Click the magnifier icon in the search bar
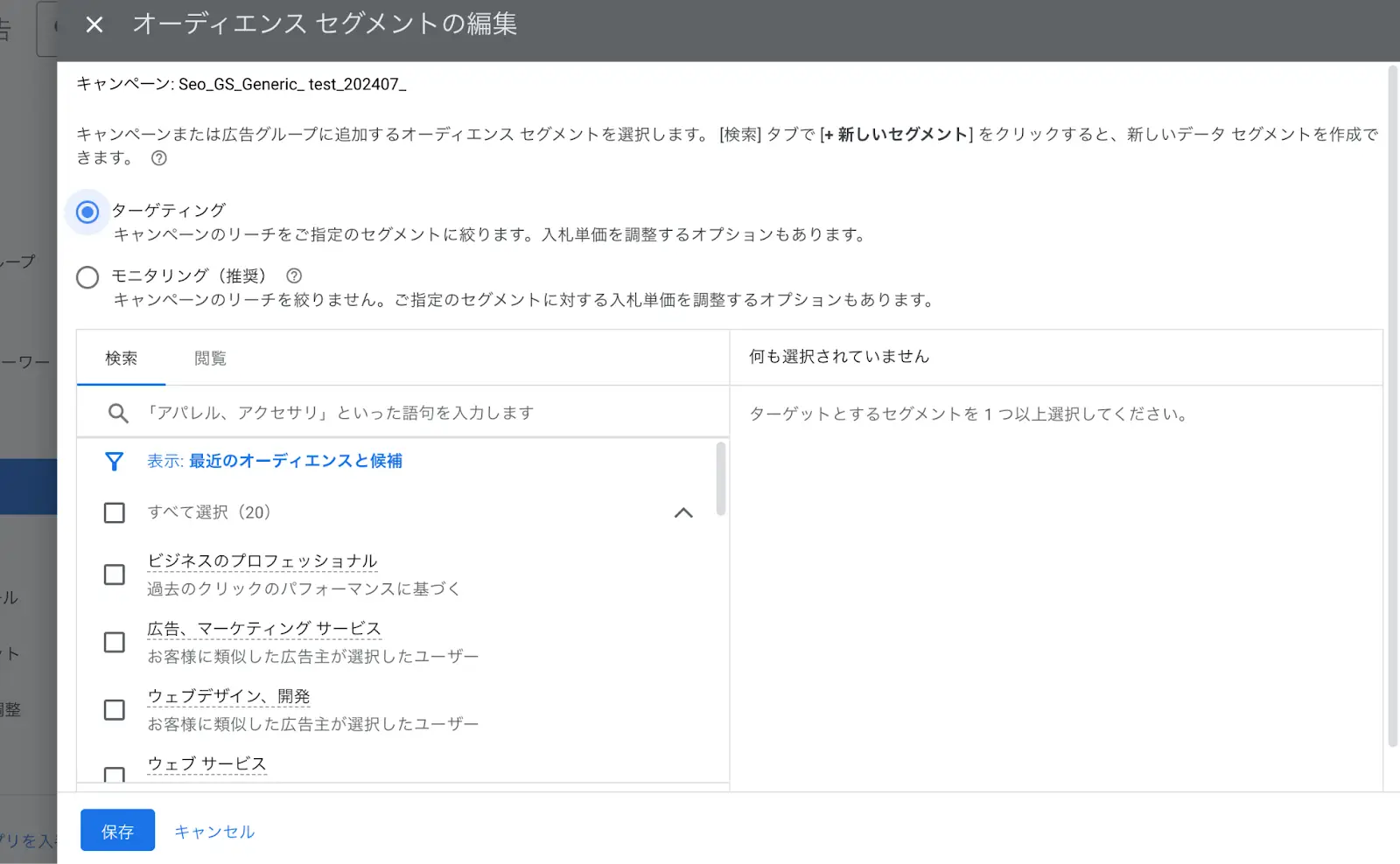Screen dimensions: 1400x864 tap(117, 413)
